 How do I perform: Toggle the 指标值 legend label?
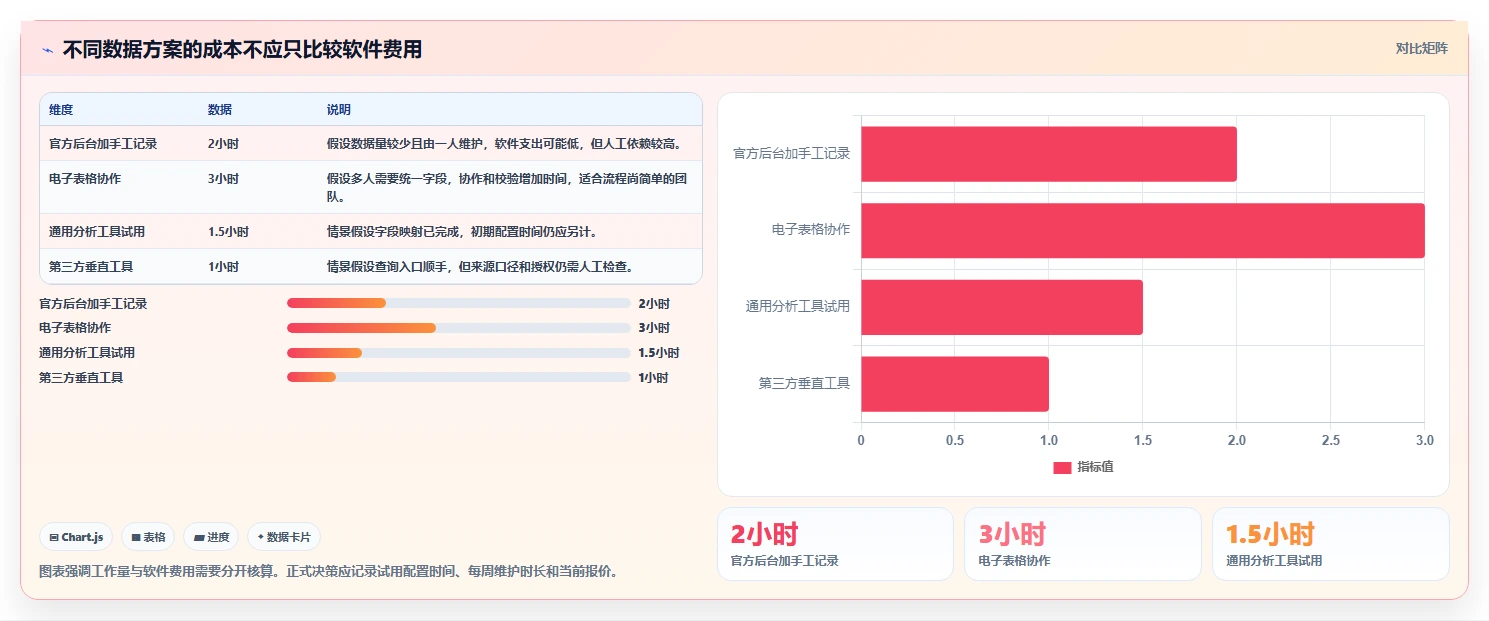tap(1095, 467)
